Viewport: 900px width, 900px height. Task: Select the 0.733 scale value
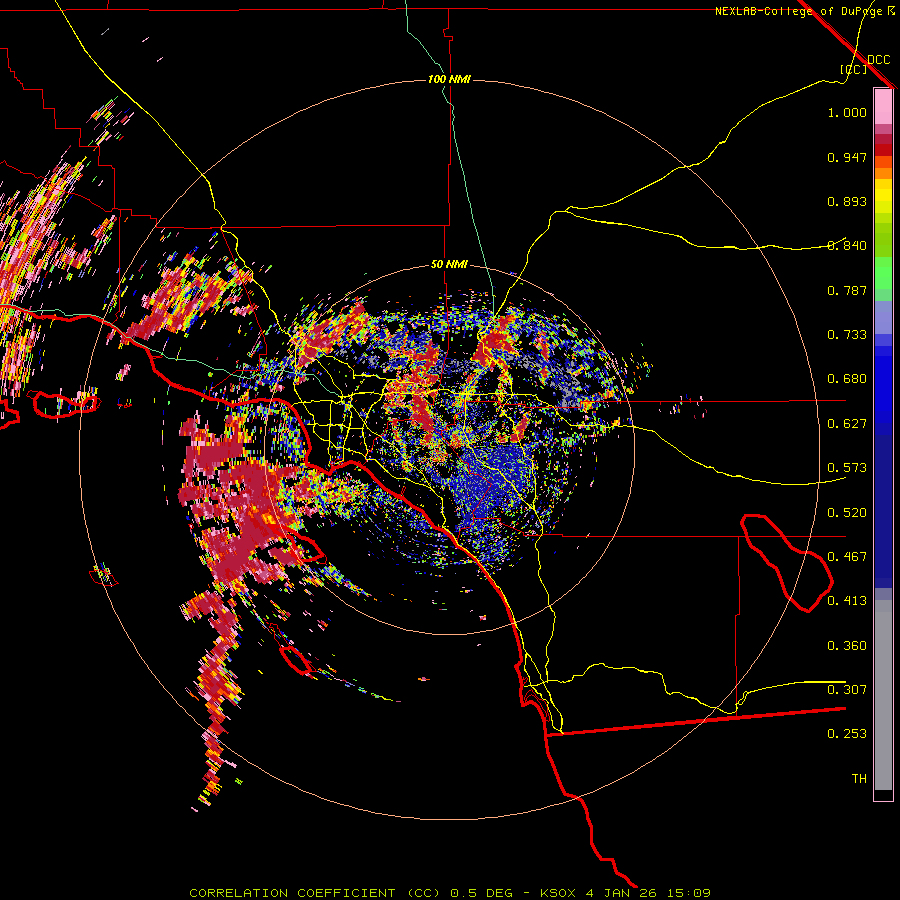click(847, 335)
